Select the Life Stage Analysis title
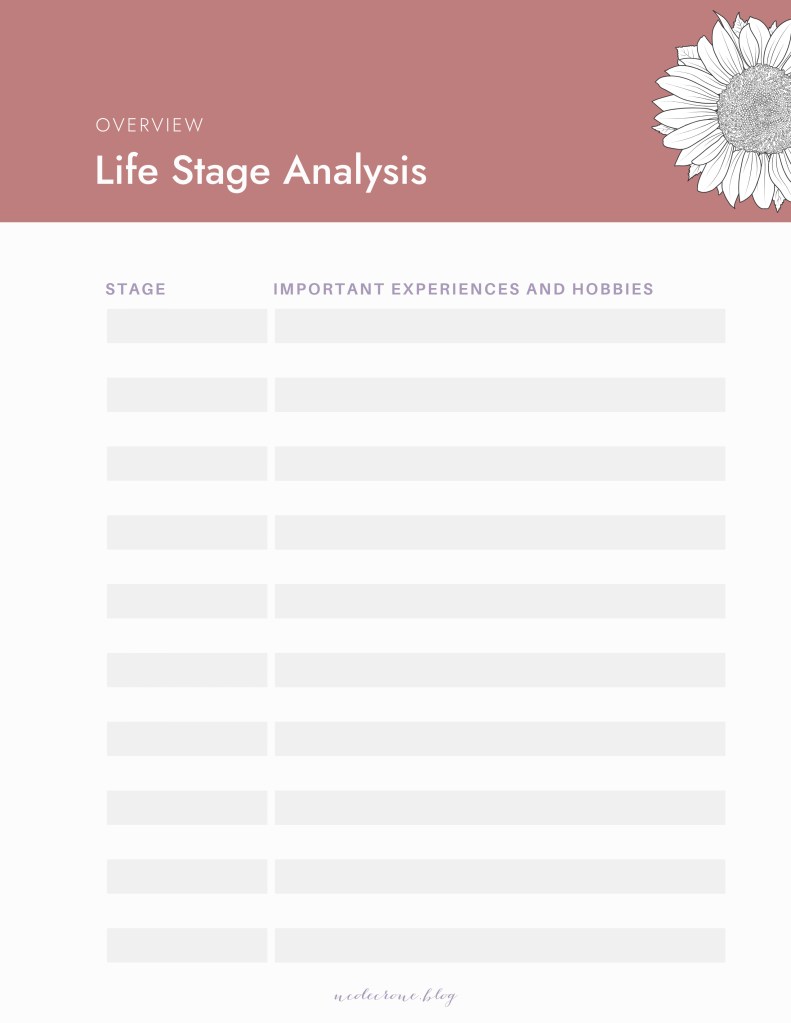This screenshot has width=791, height=1023. [261, 170]
